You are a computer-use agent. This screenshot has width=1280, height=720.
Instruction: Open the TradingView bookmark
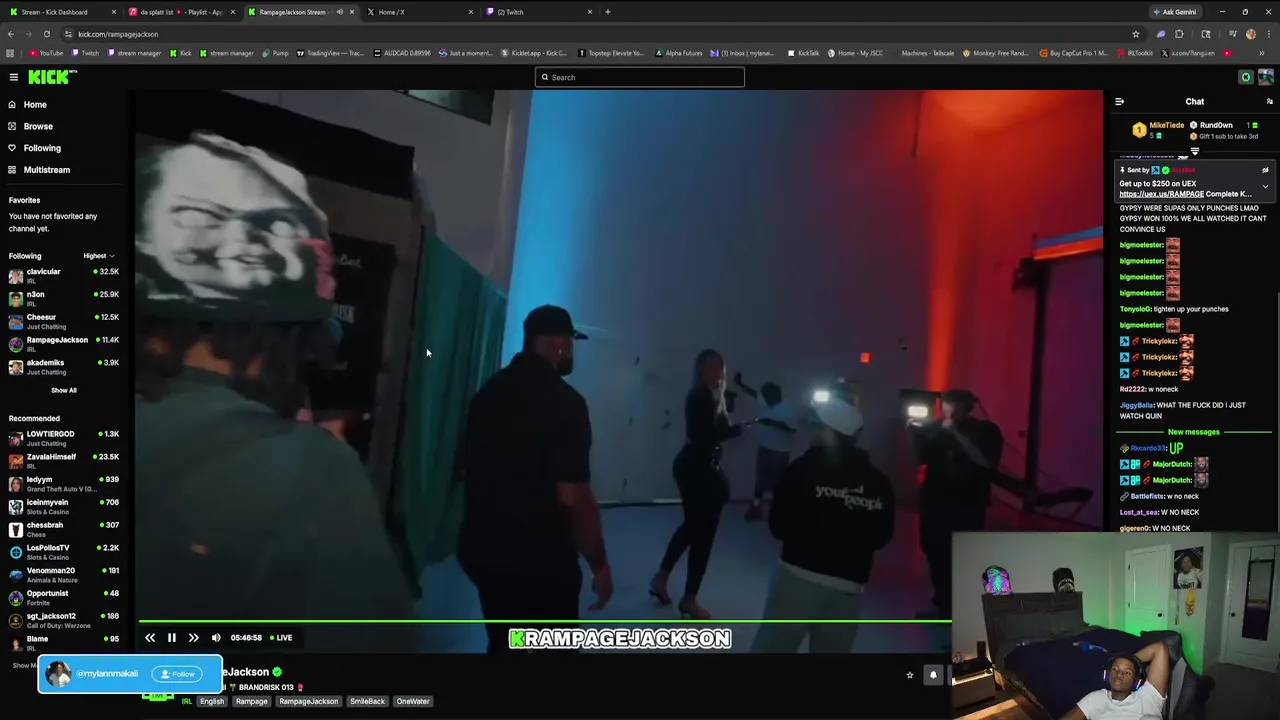pos(330,53)
